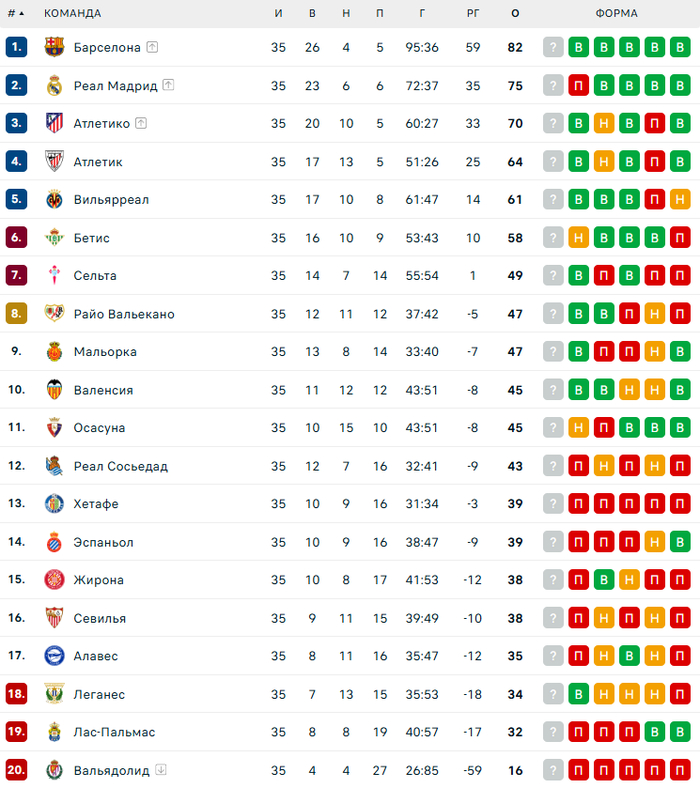Click the Espanyol club crest
Screen dimensions: 700x788
54,542
